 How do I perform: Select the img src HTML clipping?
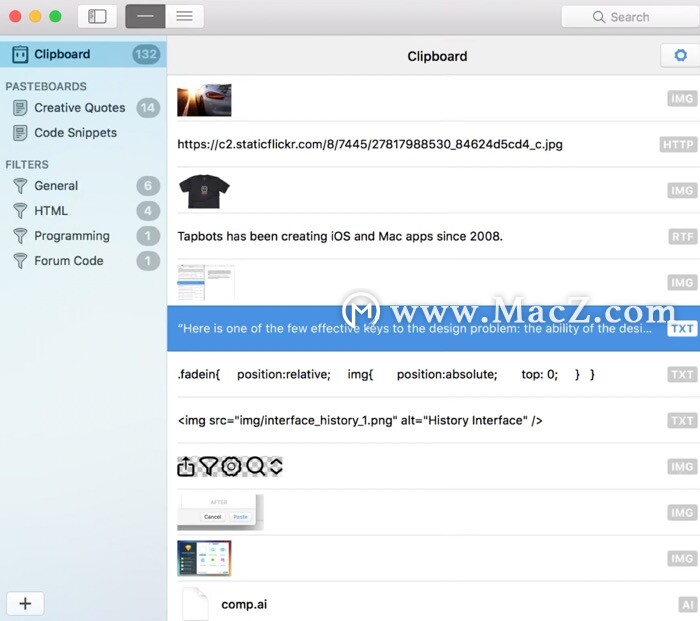pos(433,421)
